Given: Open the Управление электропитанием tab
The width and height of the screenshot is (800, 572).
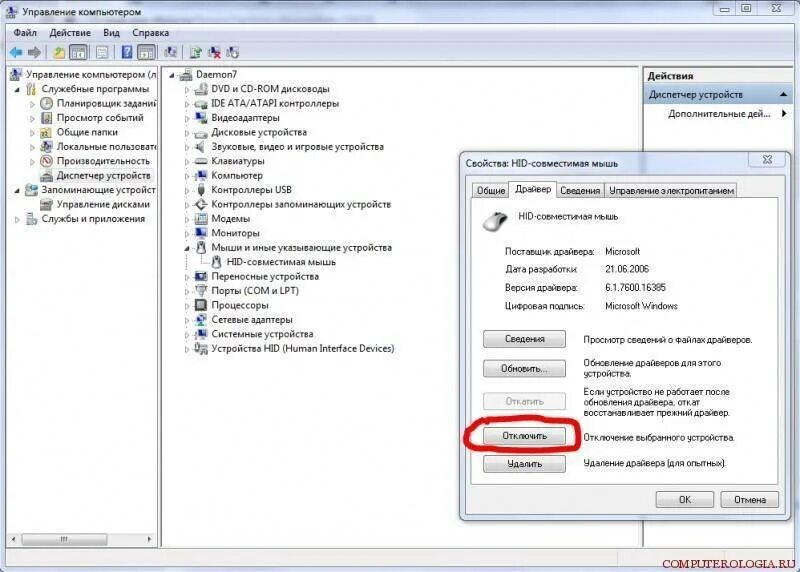Looking at the screenshot, I should tap(671, 190).
